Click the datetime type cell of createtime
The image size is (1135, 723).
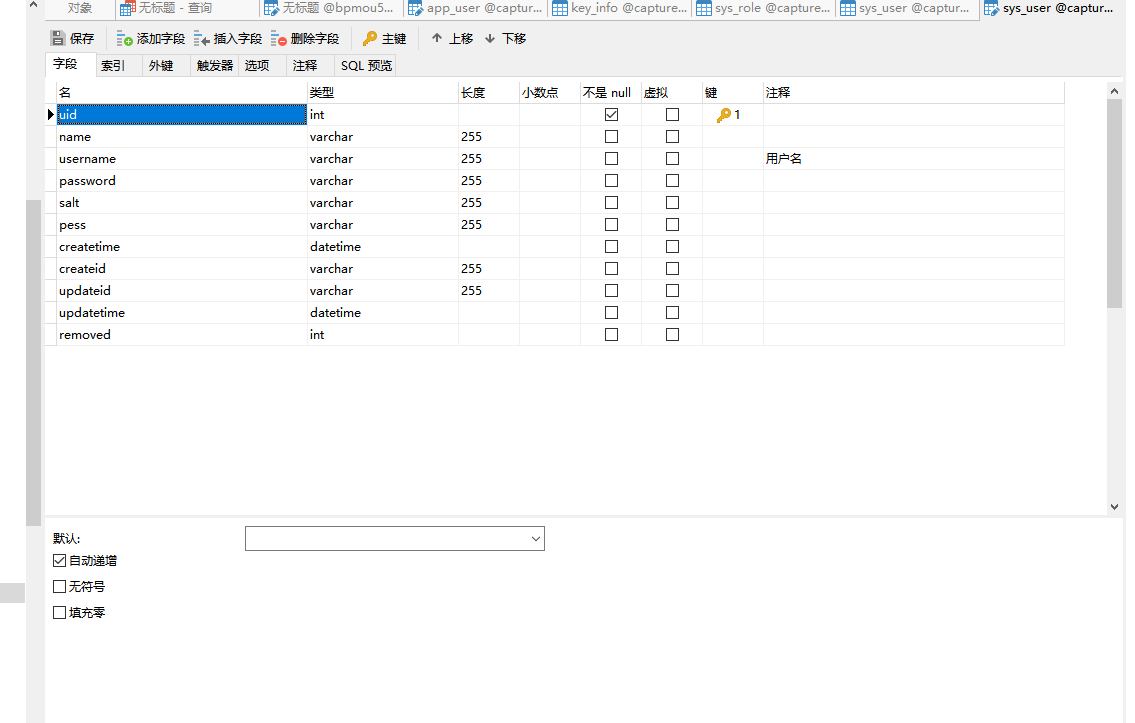[383, 247]
